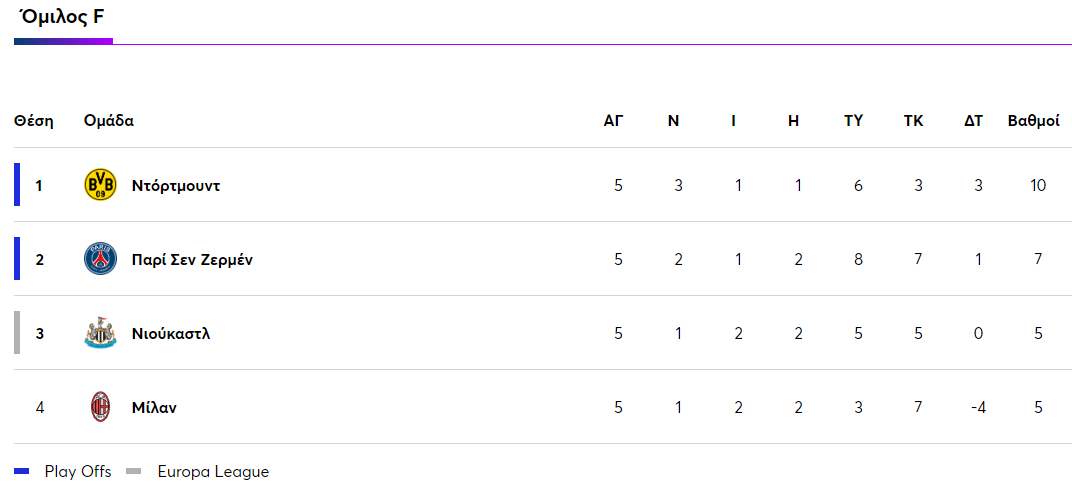
Task: Click the Newcastle United club crest
Action: 100,333
